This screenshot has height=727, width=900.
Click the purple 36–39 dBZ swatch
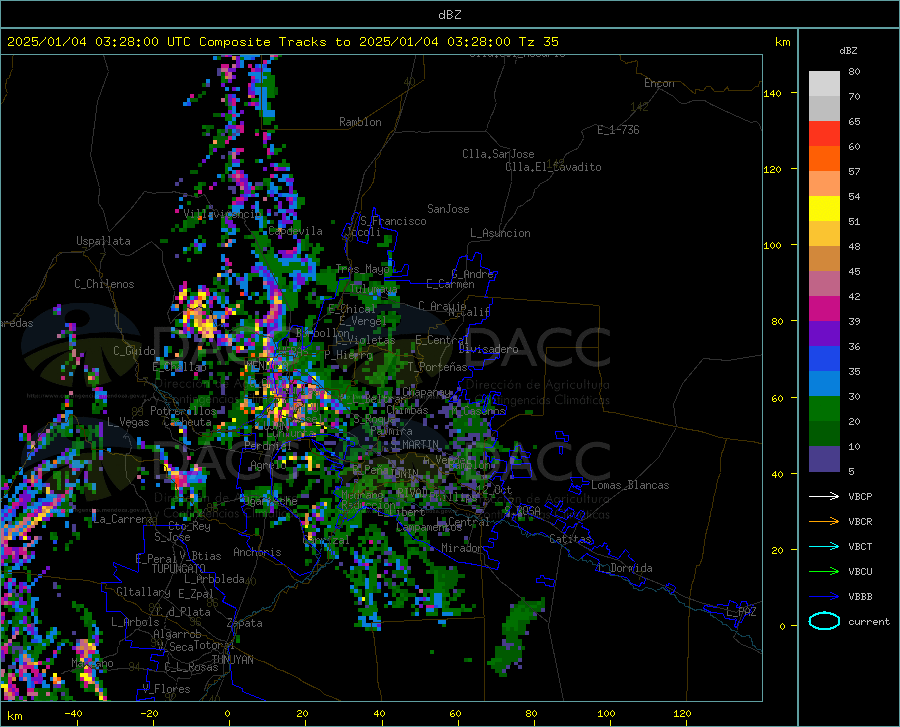click(x=824, y=334)
